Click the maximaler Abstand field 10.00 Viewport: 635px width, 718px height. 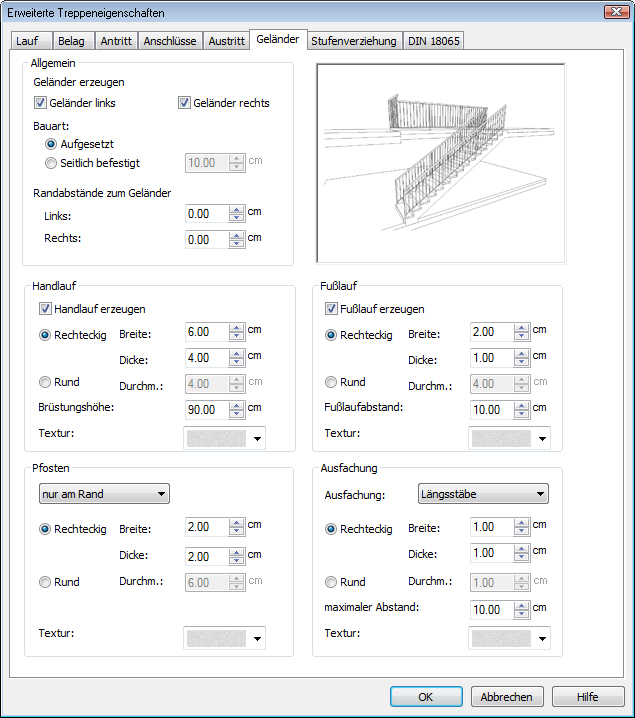point(492,609)
